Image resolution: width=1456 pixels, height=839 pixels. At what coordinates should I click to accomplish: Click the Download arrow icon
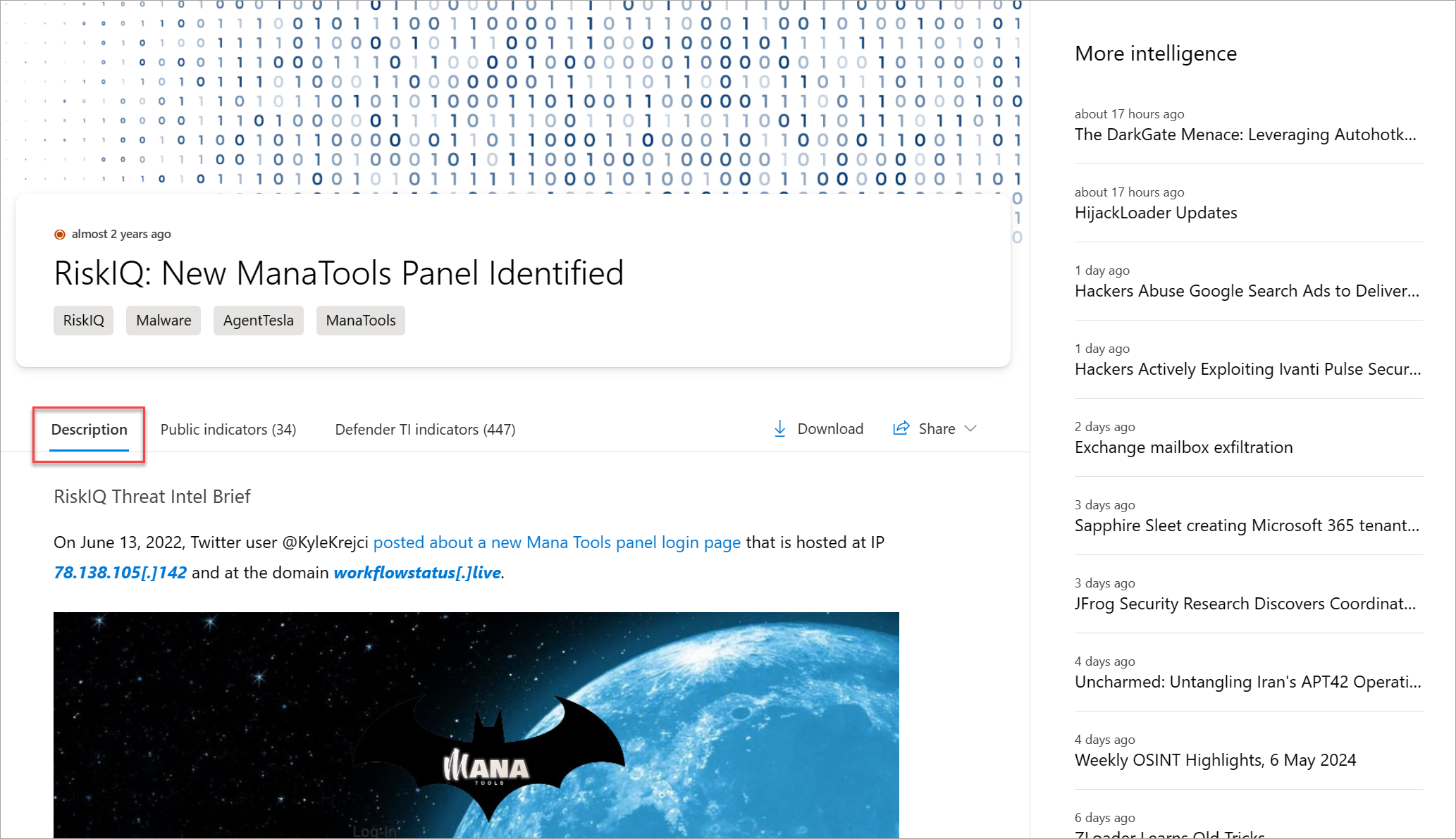point(779,429)
